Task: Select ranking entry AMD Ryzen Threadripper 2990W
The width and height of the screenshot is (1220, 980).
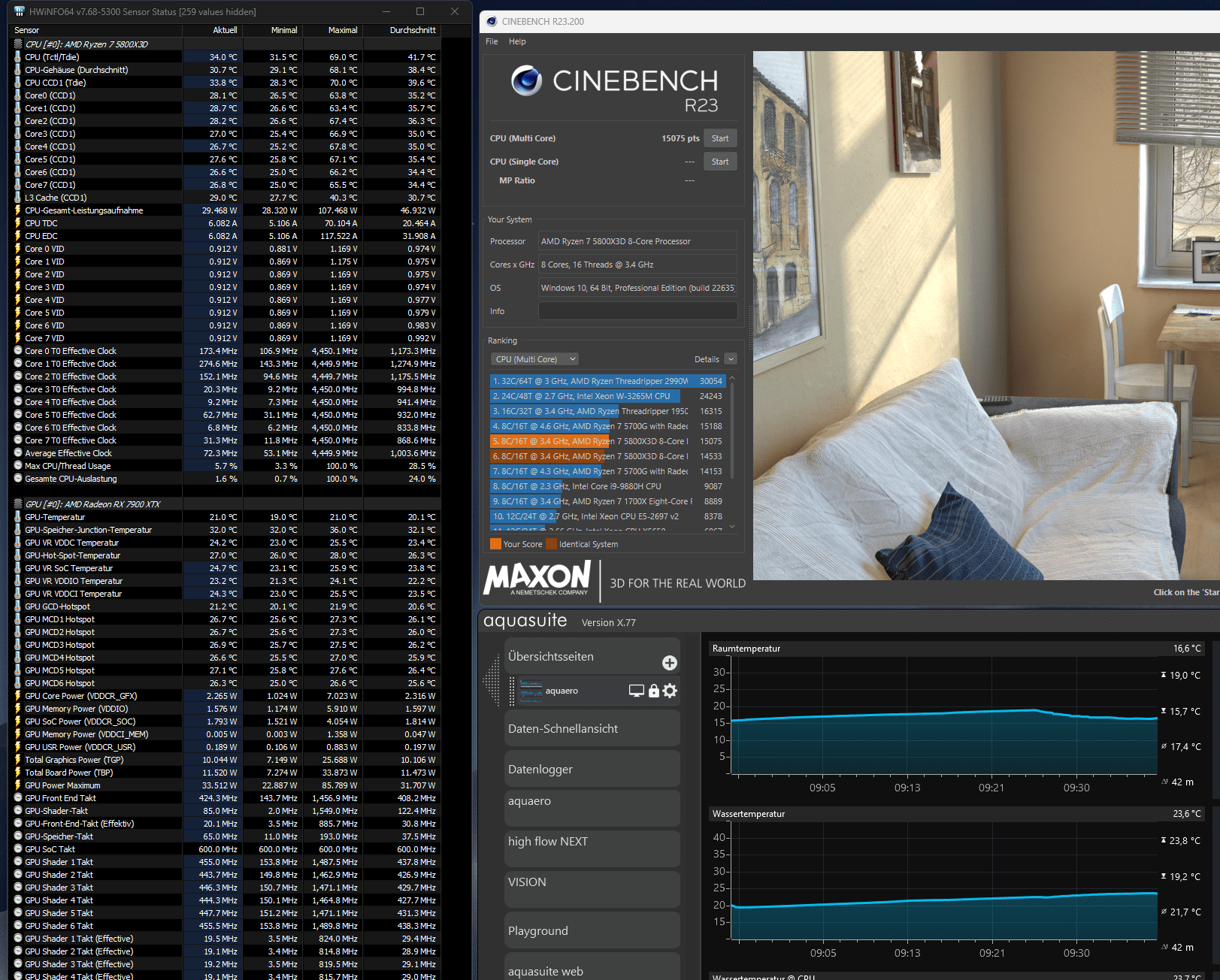Action: click(x=607, y=381)
